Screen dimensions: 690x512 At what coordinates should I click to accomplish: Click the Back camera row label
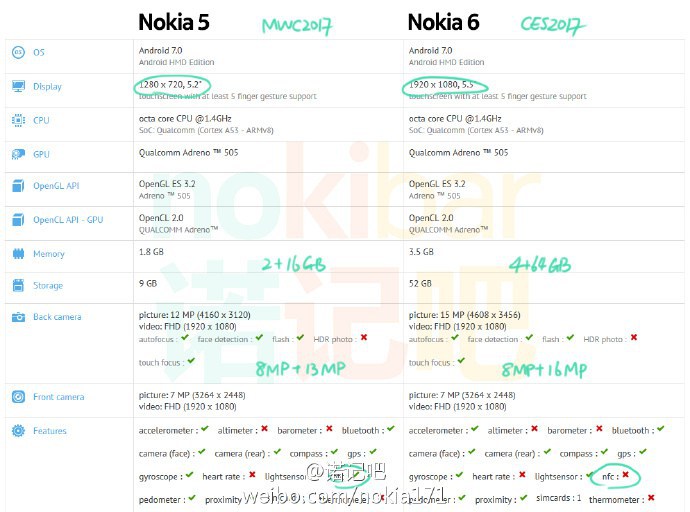(x=57, y=317)
